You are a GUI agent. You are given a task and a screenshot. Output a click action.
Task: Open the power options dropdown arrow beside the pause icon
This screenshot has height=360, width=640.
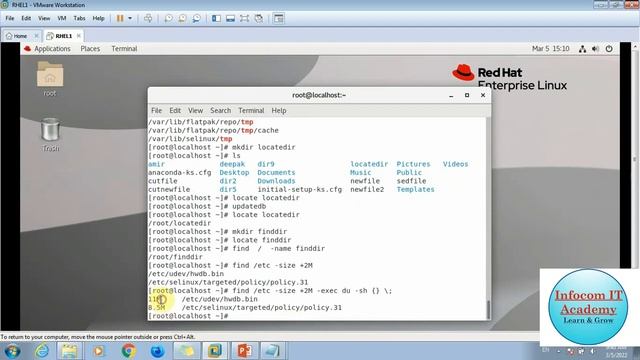[130, 18]
